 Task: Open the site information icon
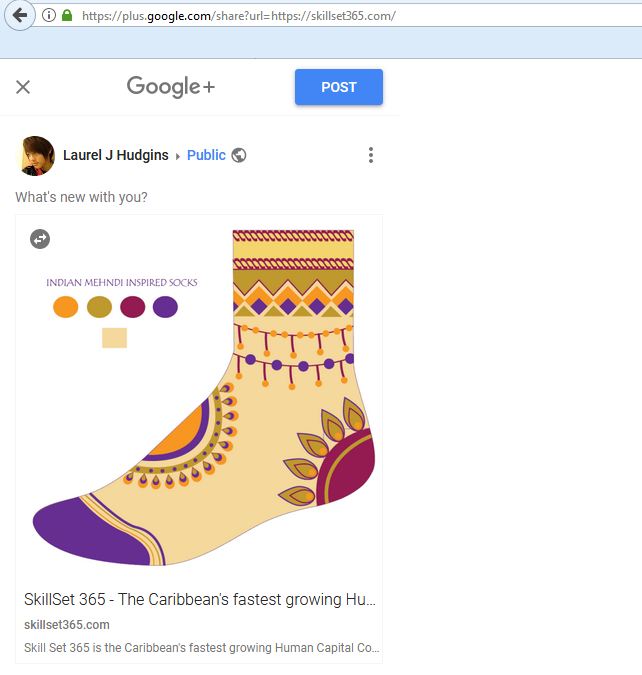point(49,15)
